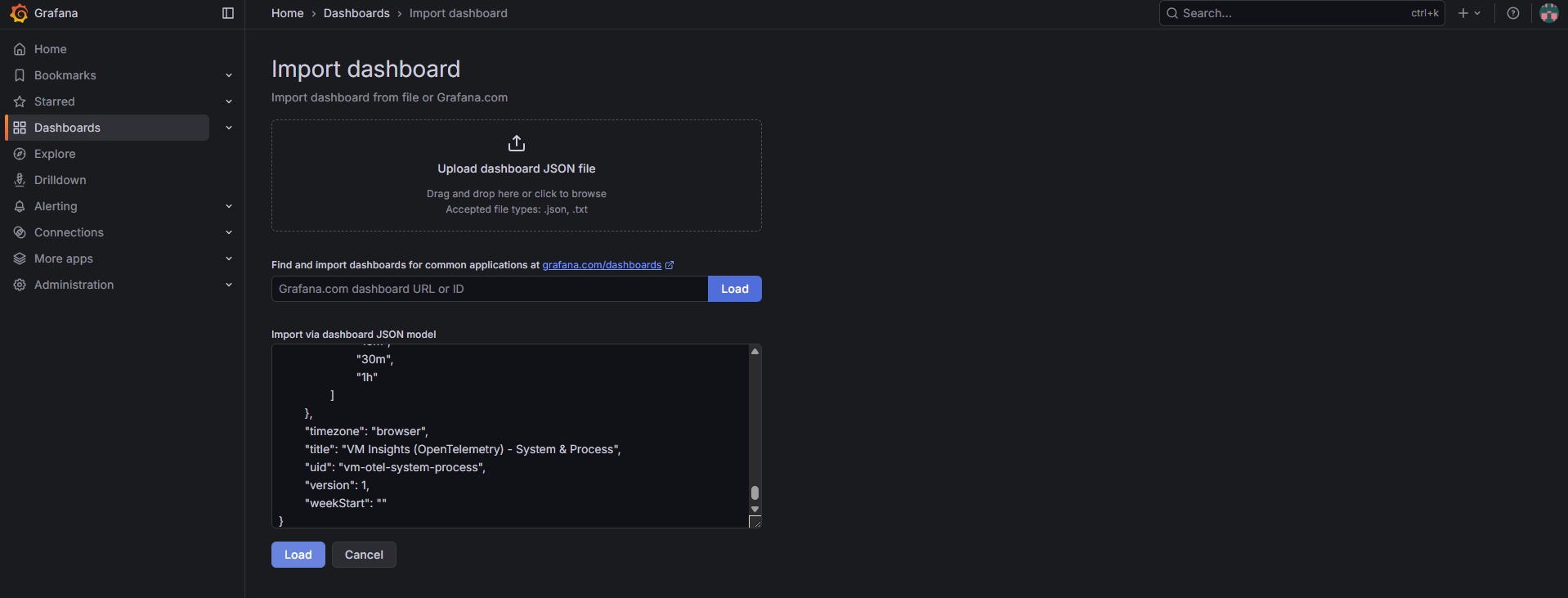Click the upload dashboard JSON file icon

[516, 144]
